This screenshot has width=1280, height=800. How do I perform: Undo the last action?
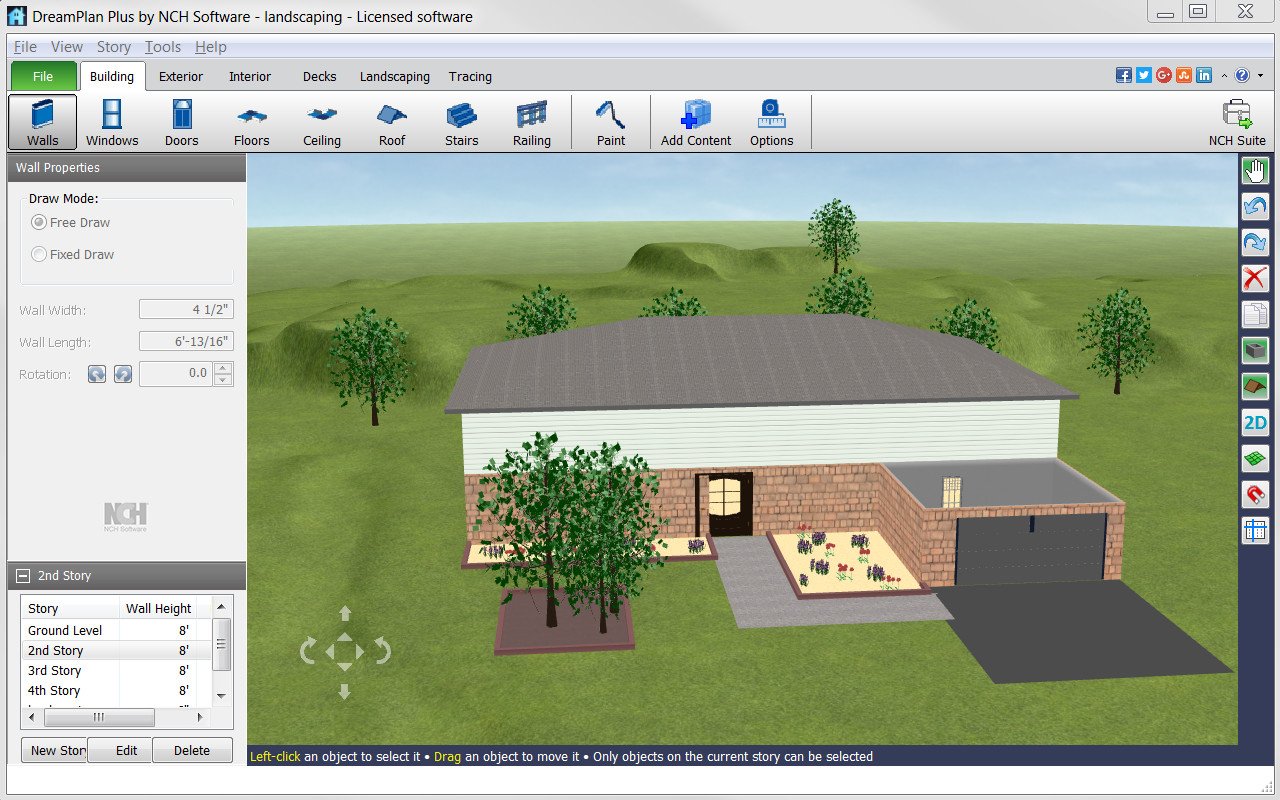1255,207
